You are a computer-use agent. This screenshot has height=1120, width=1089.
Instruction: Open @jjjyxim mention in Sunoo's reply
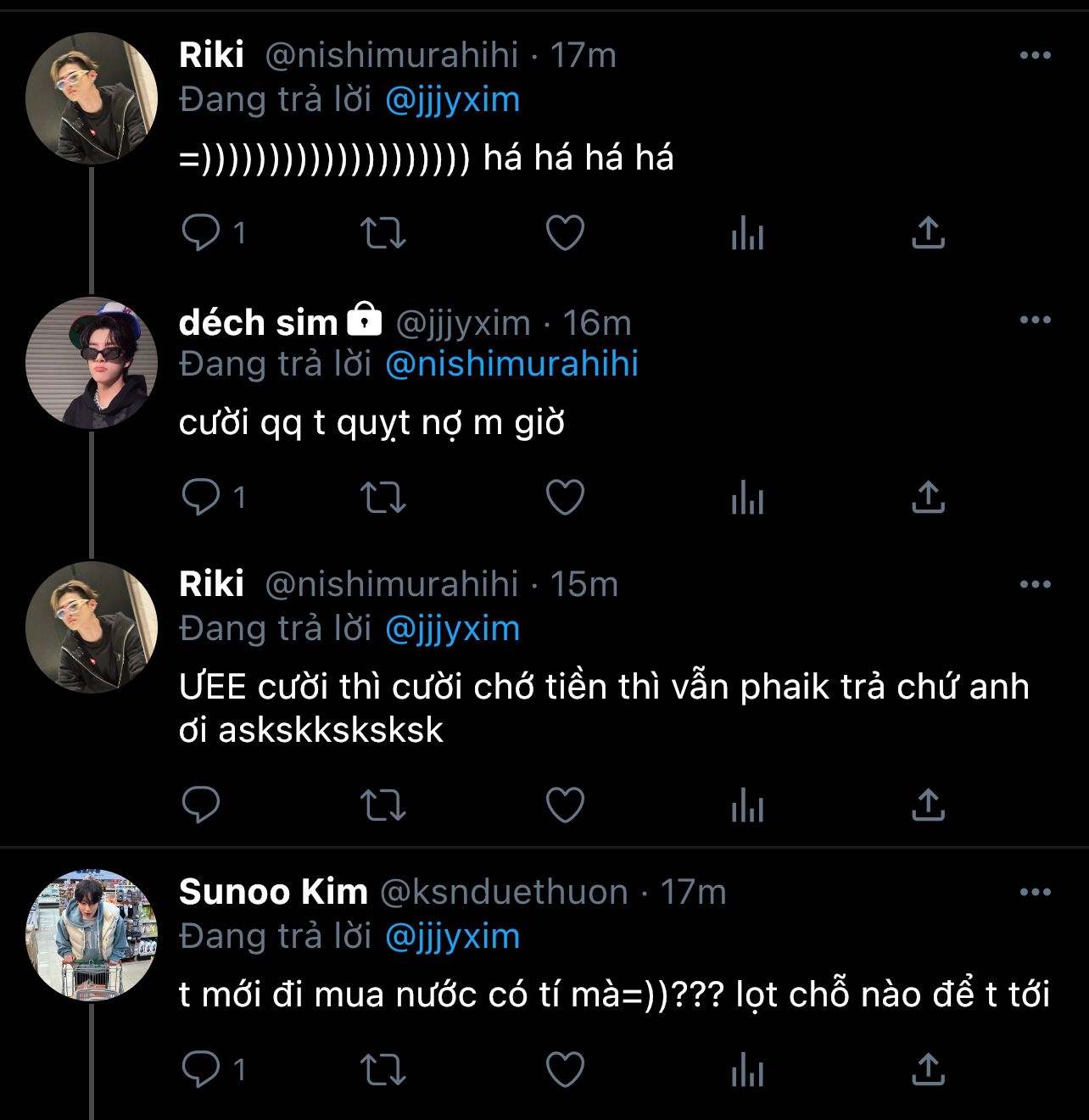(452, 937)
